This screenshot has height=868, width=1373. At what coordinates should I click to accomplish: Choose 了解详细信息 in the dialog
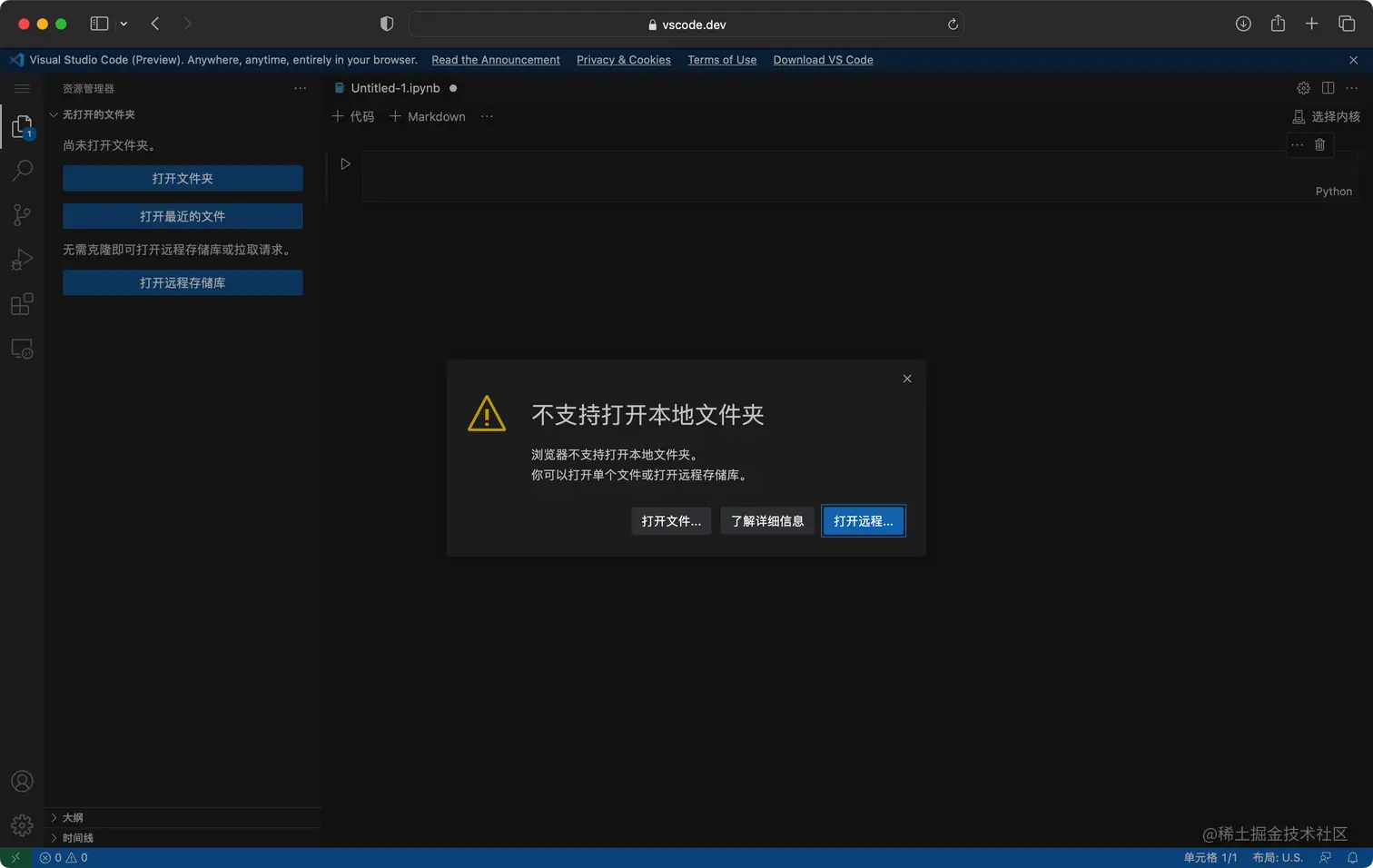click(767, 521)
